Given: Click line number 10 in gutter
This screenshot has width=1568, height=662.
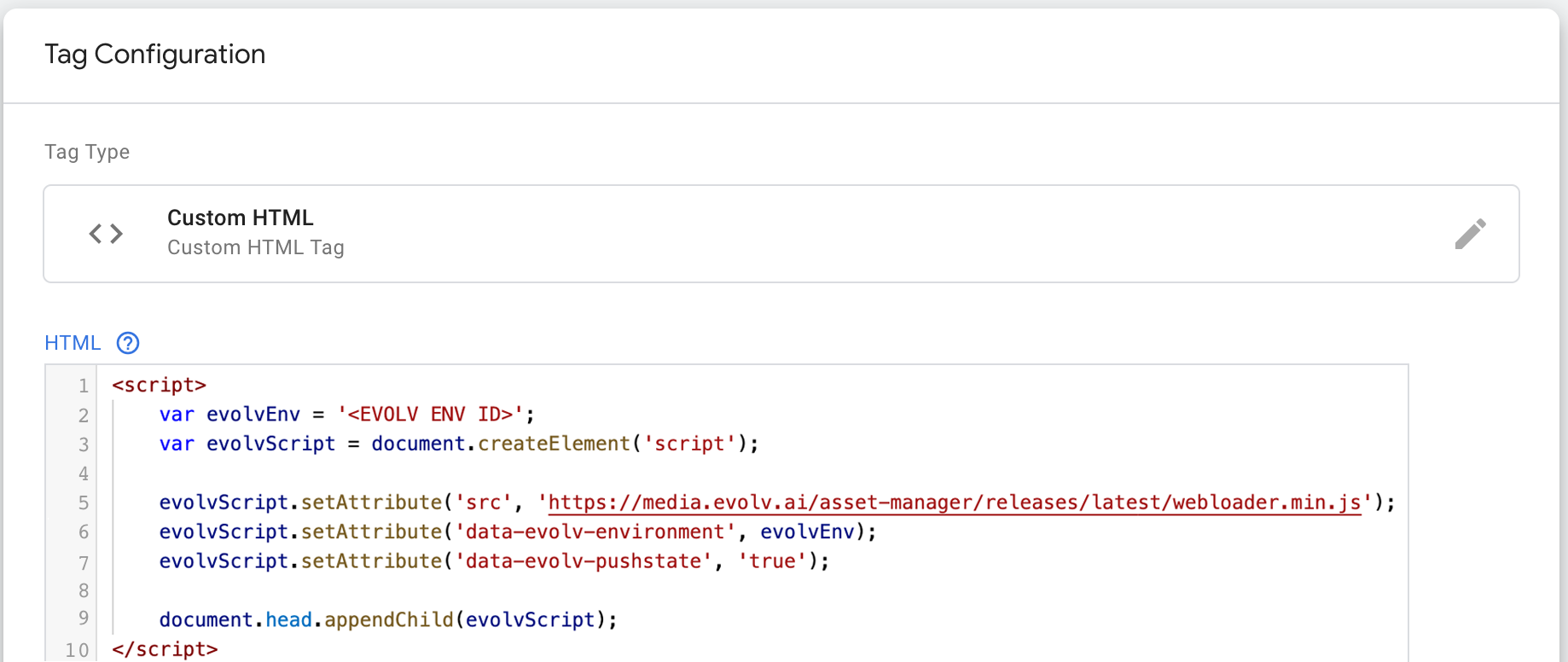Looking at the screenshot, I should 78,650.
